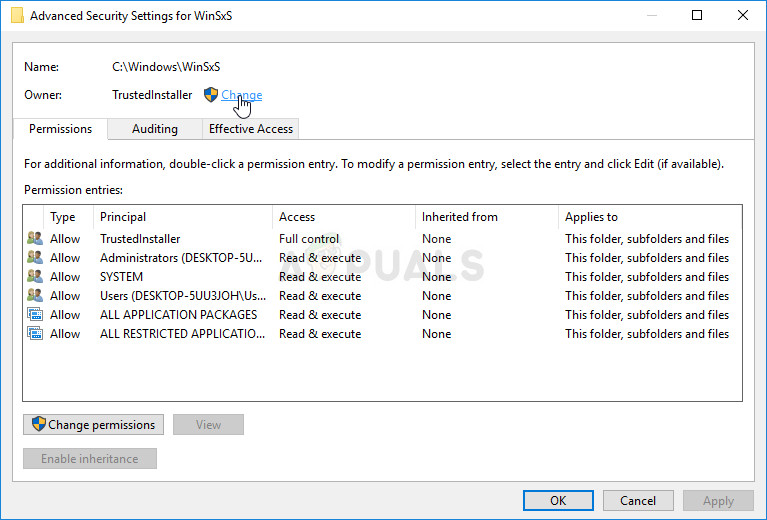
Task: Click the Enable inheritance button
Action: 90,459
